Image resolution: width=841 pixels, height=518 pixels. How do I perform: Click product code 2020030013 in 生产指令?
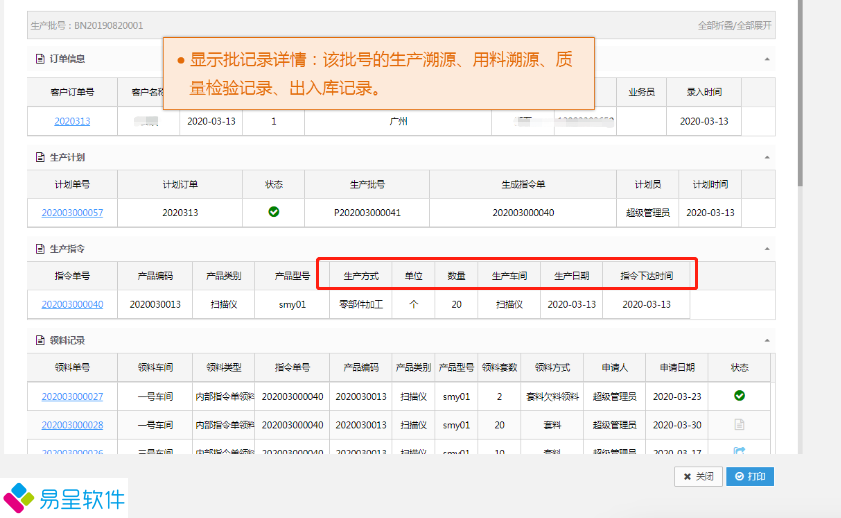[155, 305]
